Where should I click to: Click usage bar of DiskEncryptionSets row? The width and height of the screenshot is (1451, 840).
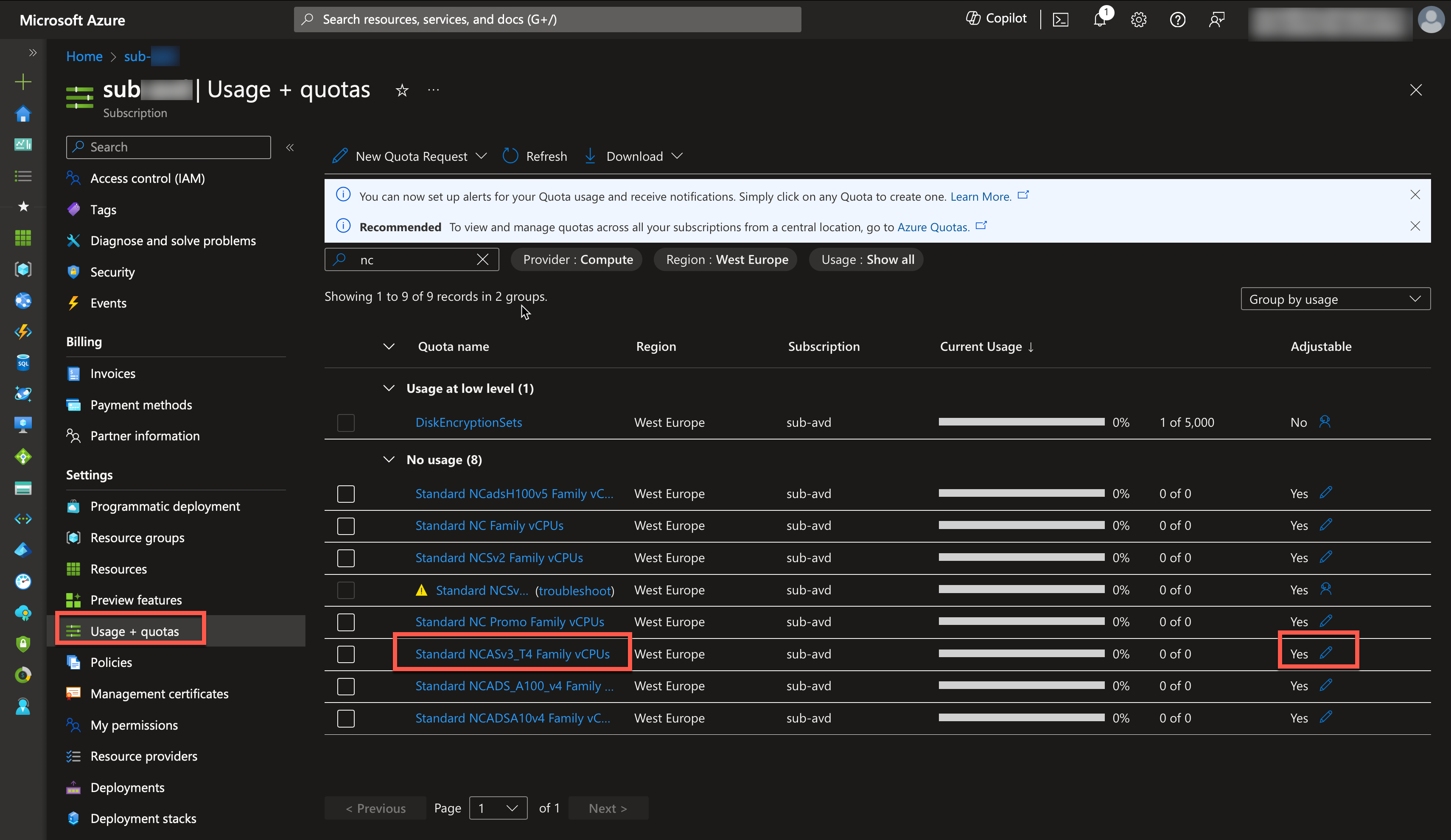pos(1021,421)
